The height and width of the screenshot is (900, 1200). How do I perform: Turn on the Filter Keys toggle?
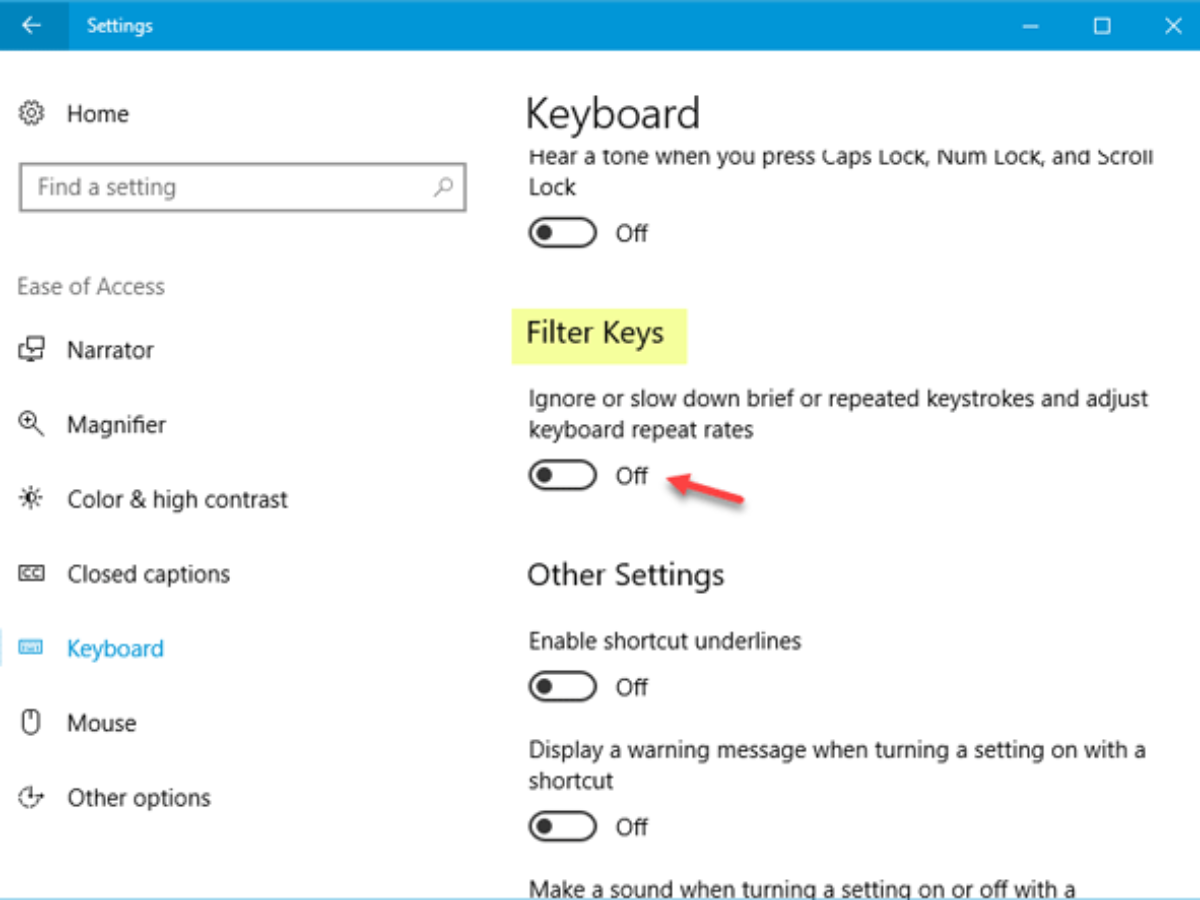point(562,476)
